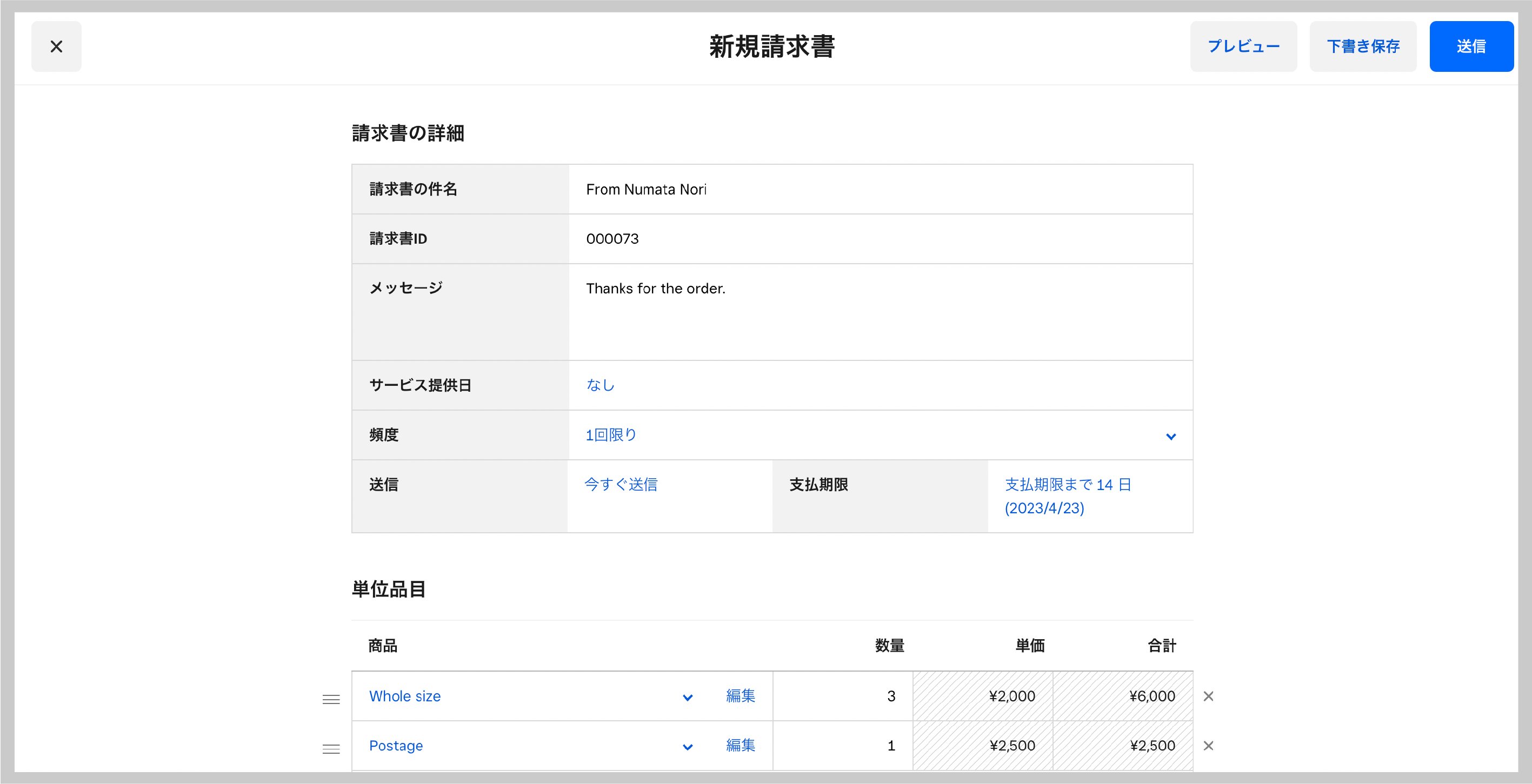Remove the Whole size line item
This screenshot has height=784, width=1532.
point(1209,696)
